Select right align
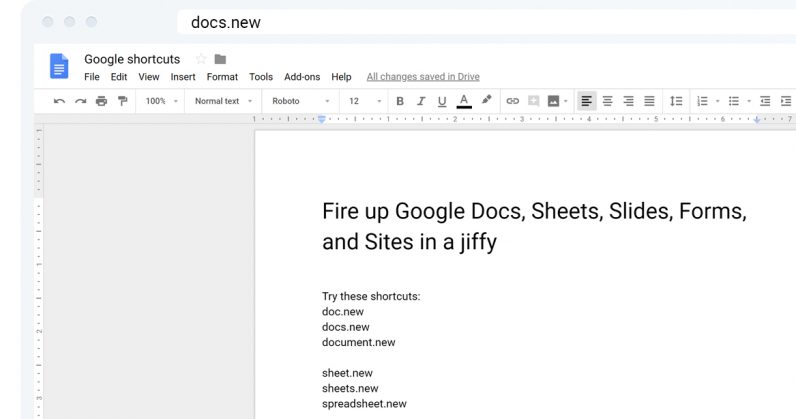Screen dimensions: 796x419 [628, 101]
